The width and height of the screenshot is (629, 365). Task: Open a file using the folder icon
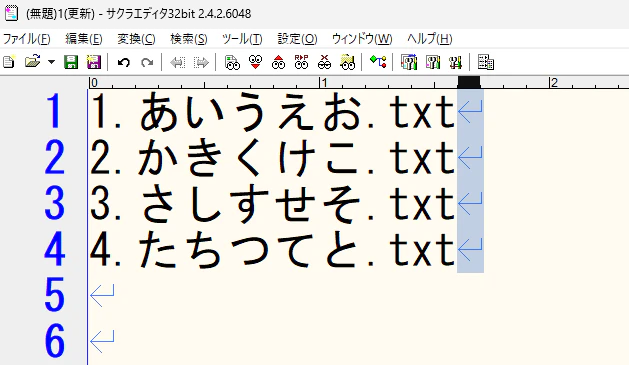(x=32, y=62)
